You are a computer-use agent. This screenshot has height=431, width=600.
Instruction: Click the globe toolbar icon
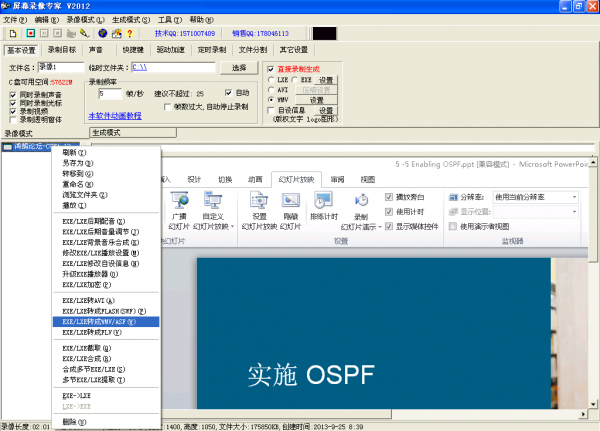point(103,33)
